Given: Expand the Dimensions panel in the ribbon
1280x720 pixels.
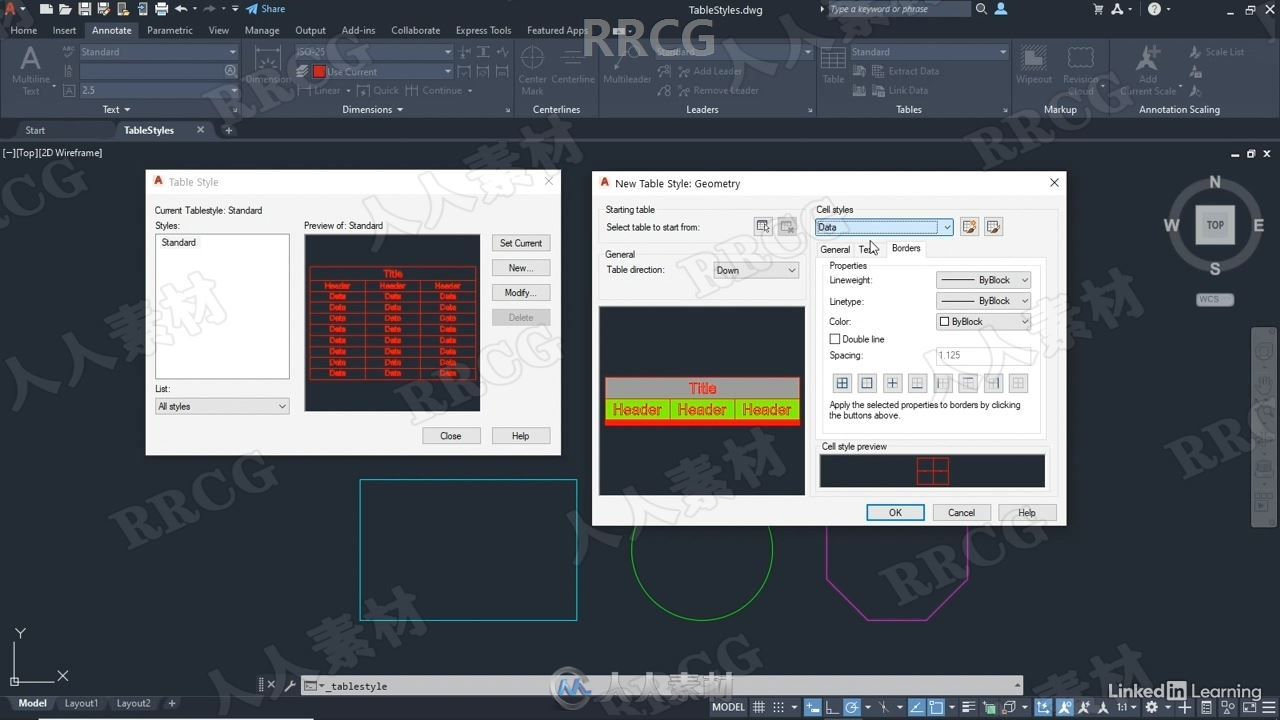Looking at the screenshot, I should pos(372,109).
